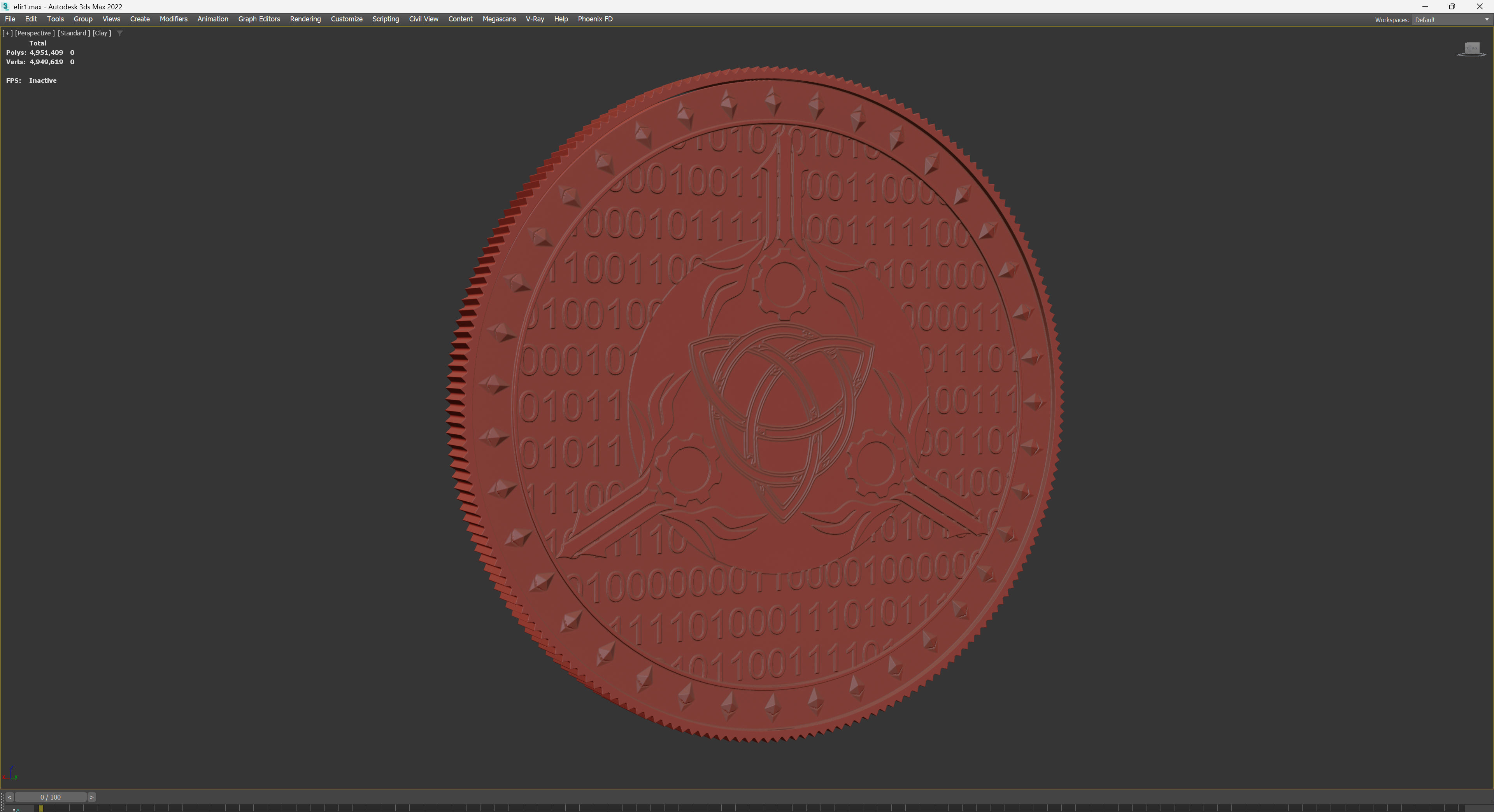Open the Perspective viewport label menu
1494x812 pixels.
34,33
